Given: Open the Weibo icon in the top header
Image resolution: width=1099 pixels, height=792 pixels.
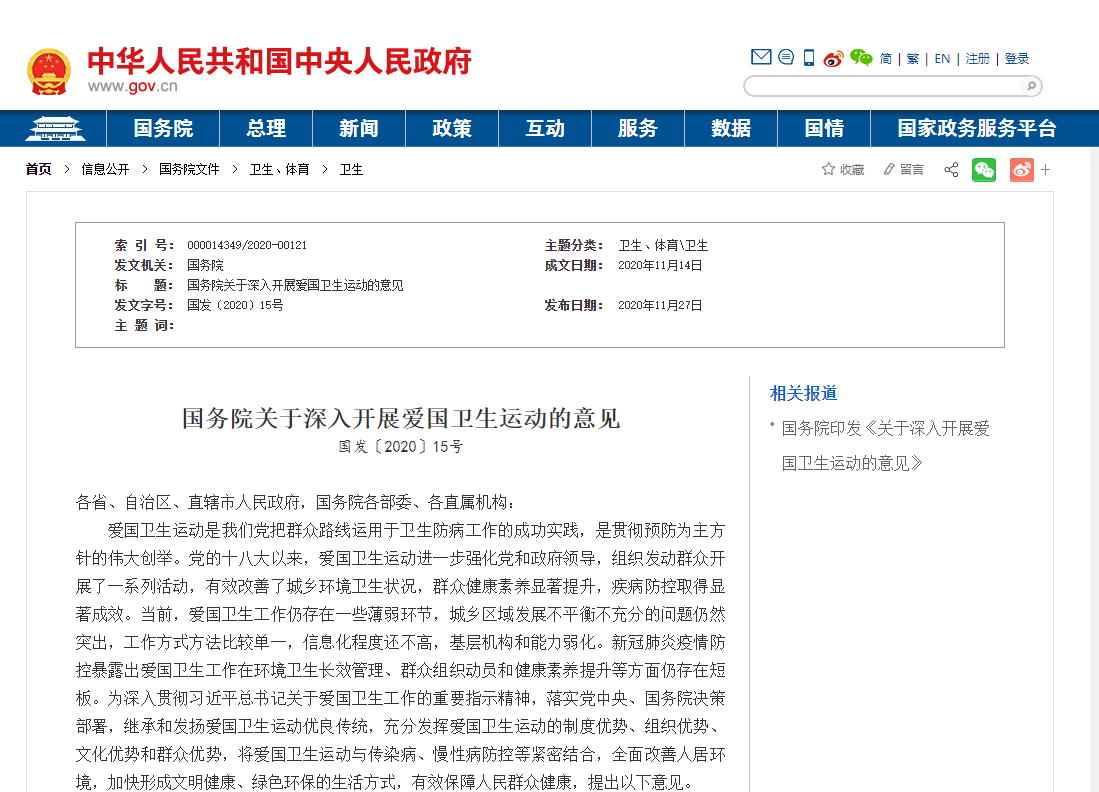Looking at the screenshot, I should (832, 58).
